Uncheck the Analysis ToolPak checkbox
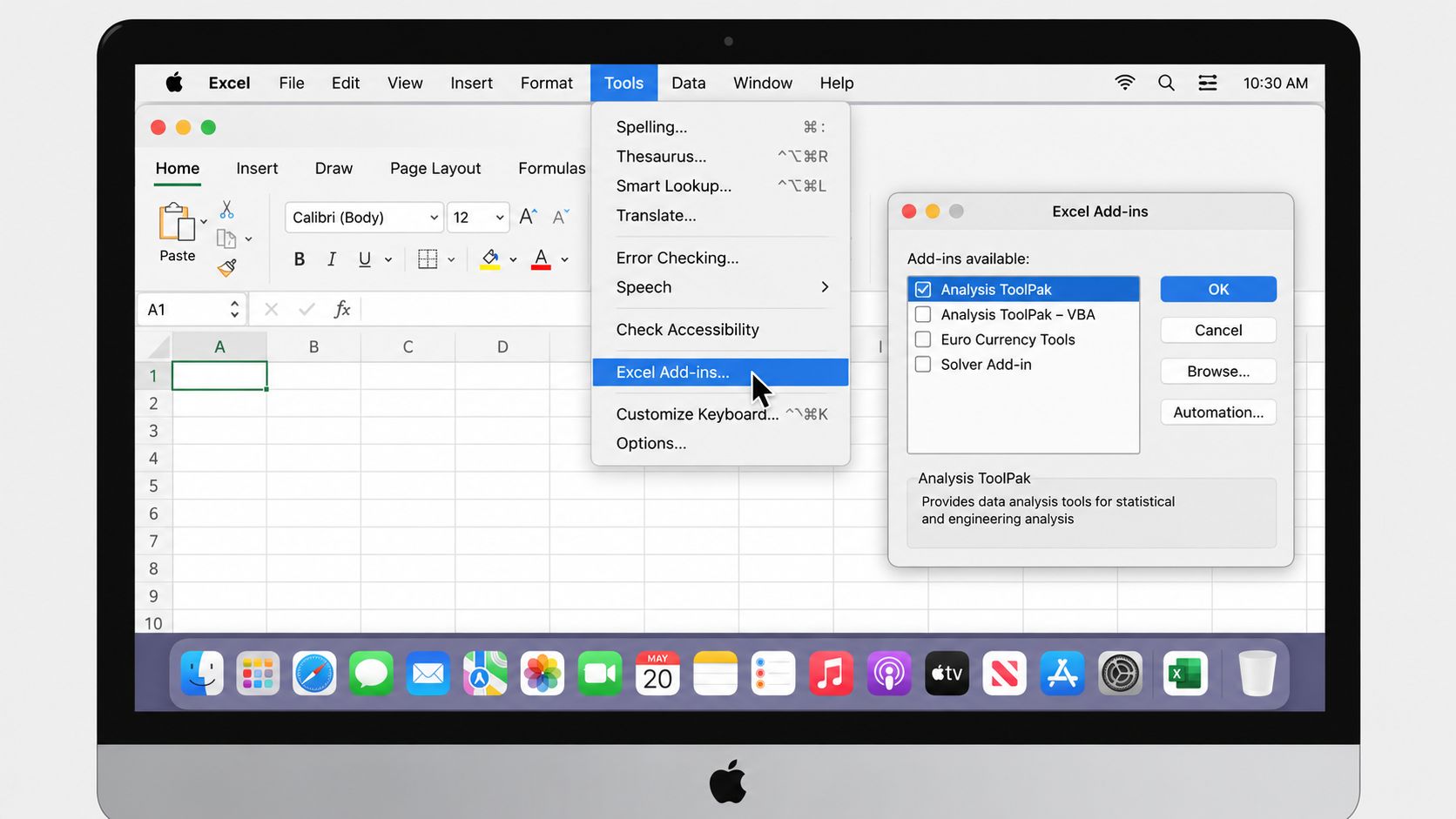Viewport: 1456px width, 819px height. point(923,289)
